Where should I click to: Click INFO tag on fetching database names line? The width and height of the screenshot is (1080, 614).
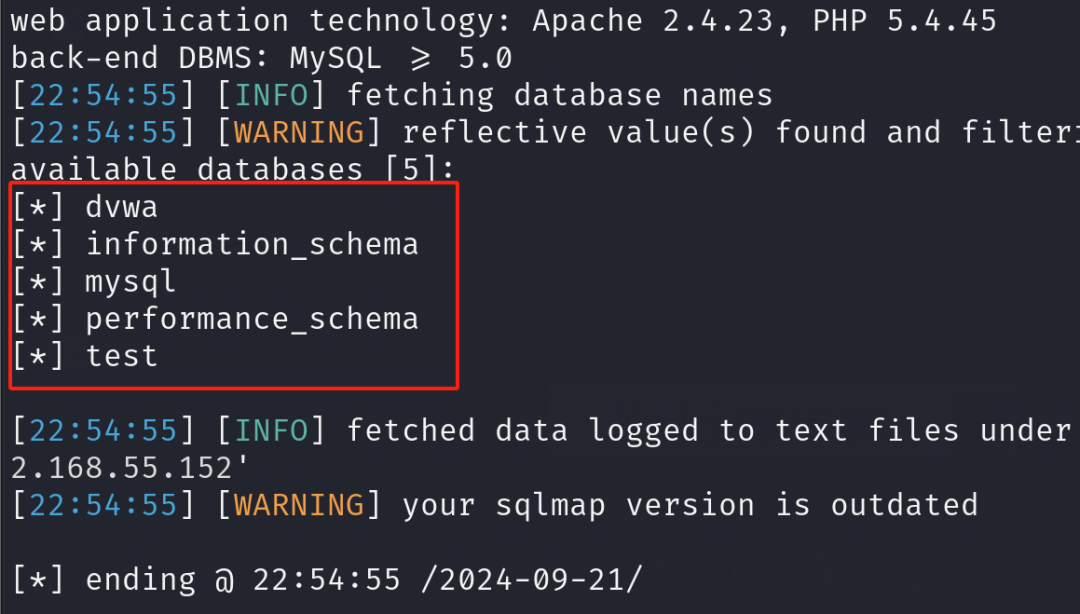pyautogui.click(x=280, y=95)
